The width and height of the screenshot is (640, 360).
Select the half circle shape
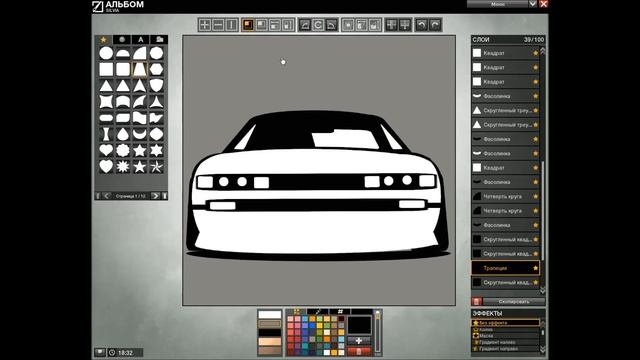[x=123, y=53]
